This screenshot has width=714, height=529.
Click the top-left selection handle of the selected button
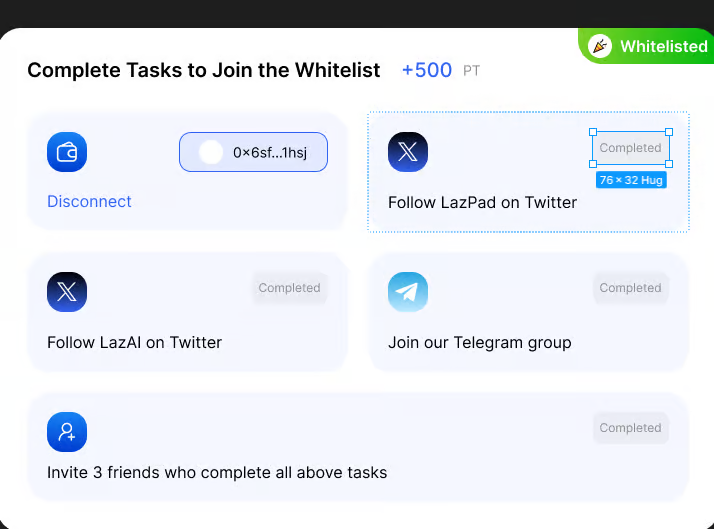[593, 132]
